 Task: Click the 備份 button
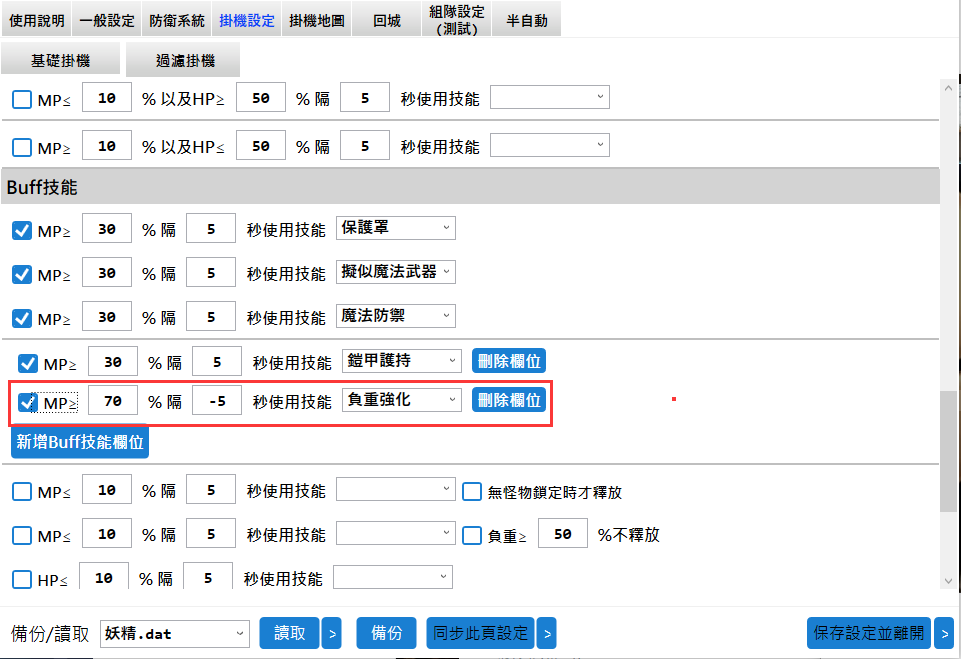(x=386, y=633)
